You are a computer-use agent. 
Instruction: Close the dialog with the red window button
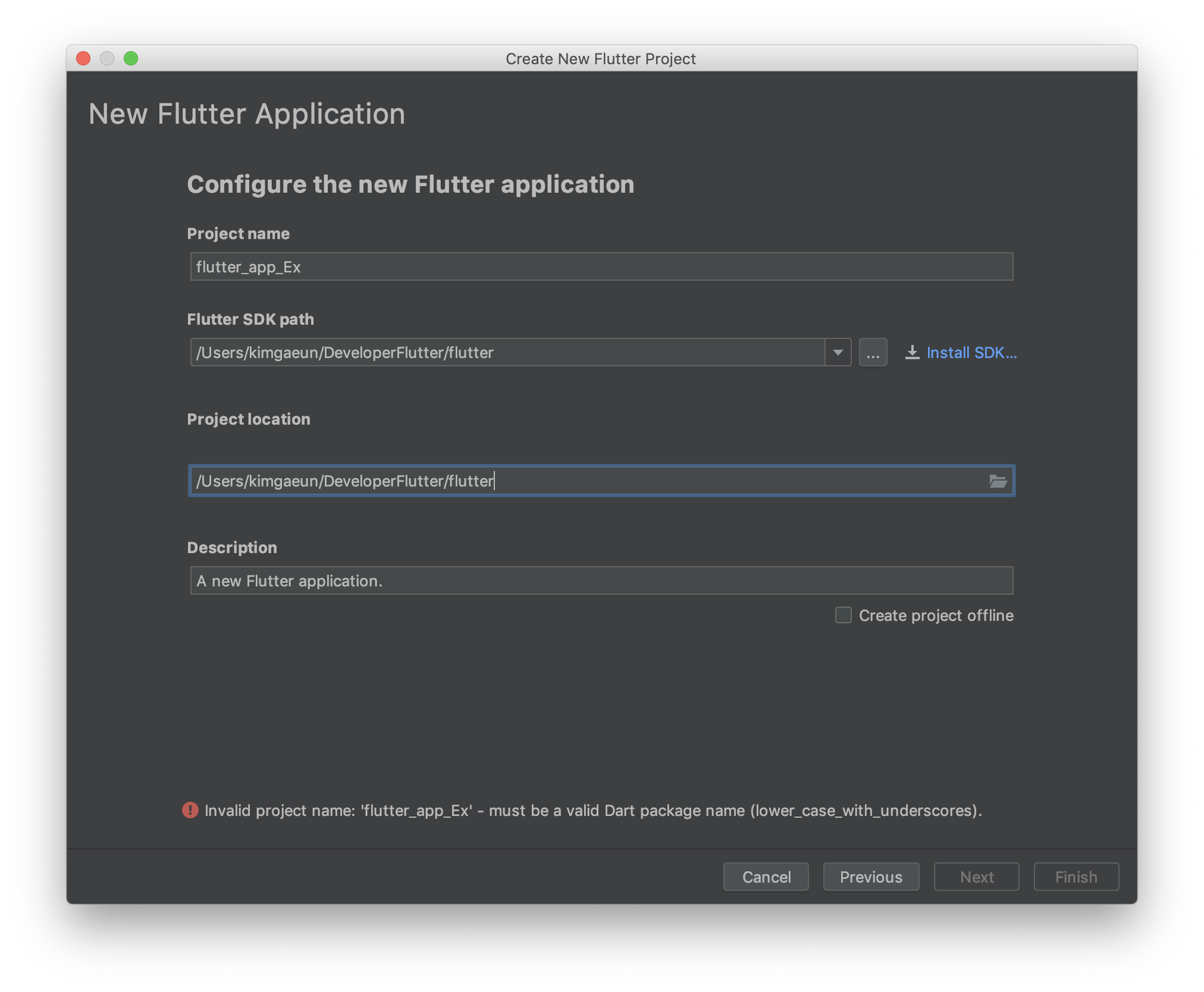pos(83,58)
